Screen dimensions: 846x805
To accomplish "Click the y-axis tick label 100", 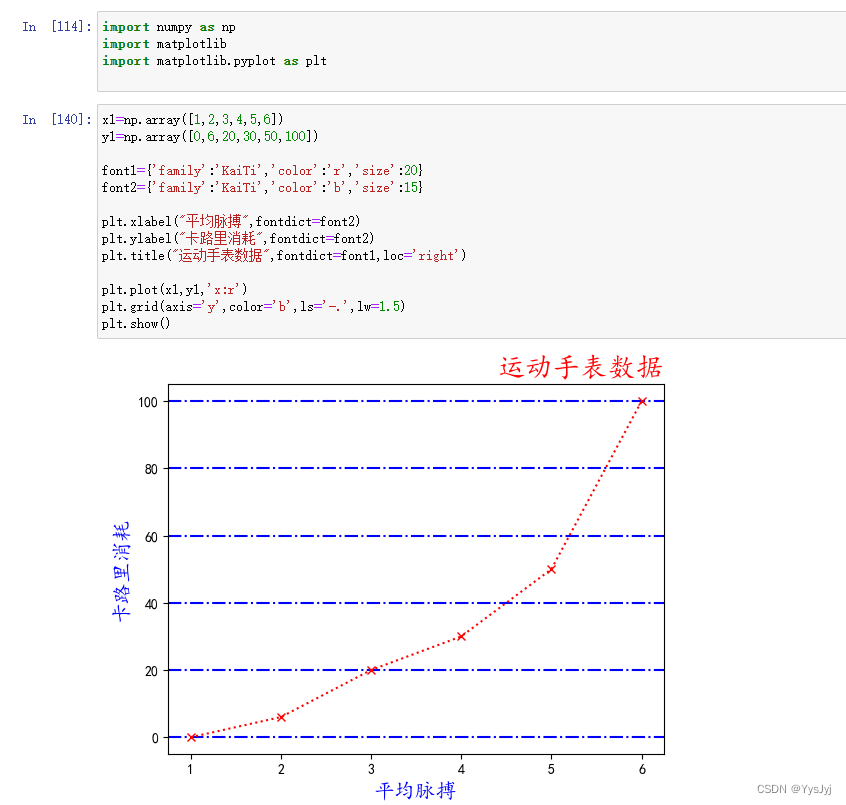I will tap(148, 402).
